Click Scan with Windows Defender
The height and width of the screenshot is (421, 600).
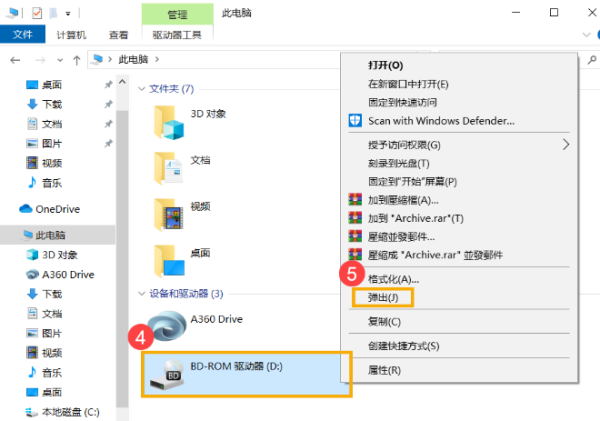(441, 121)
